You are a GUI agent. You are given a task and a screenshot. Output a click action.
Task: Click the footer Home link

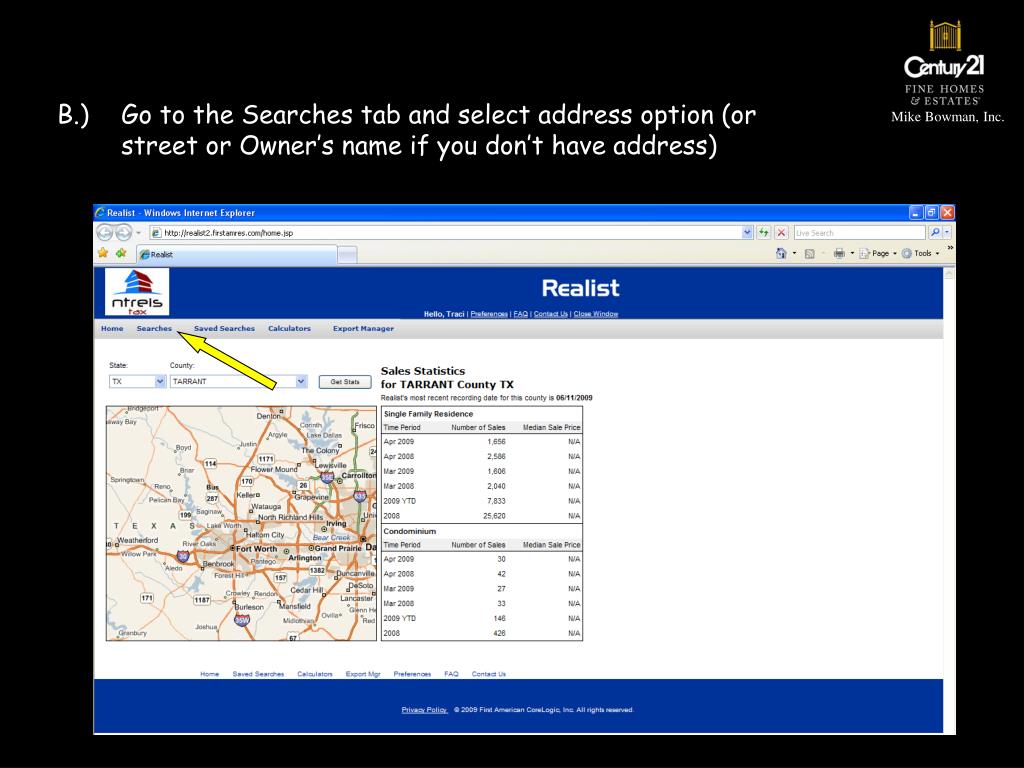point(210,674)
